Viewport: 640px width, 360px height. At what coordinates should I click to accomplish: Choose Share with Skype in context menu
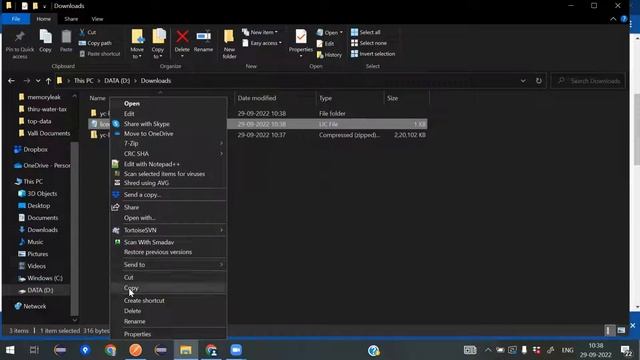(168, 124)
